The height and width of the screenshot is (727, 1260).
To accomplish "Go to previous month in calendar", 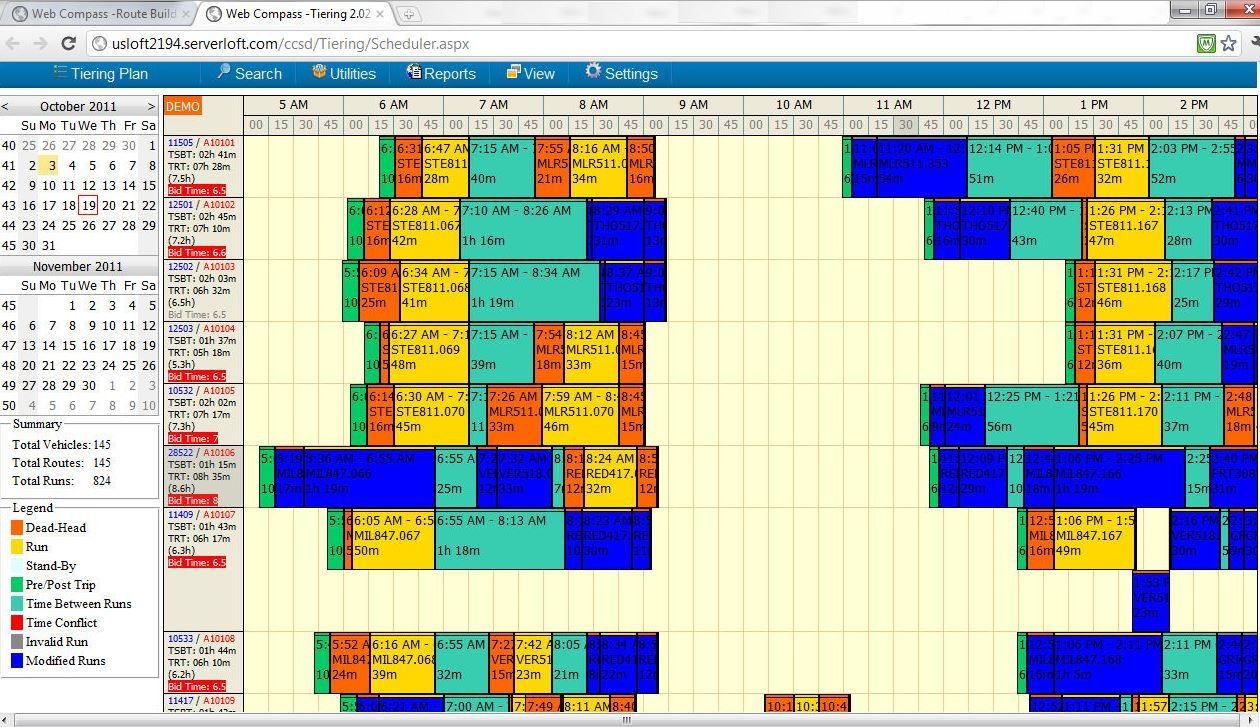I will coord(5,106).
